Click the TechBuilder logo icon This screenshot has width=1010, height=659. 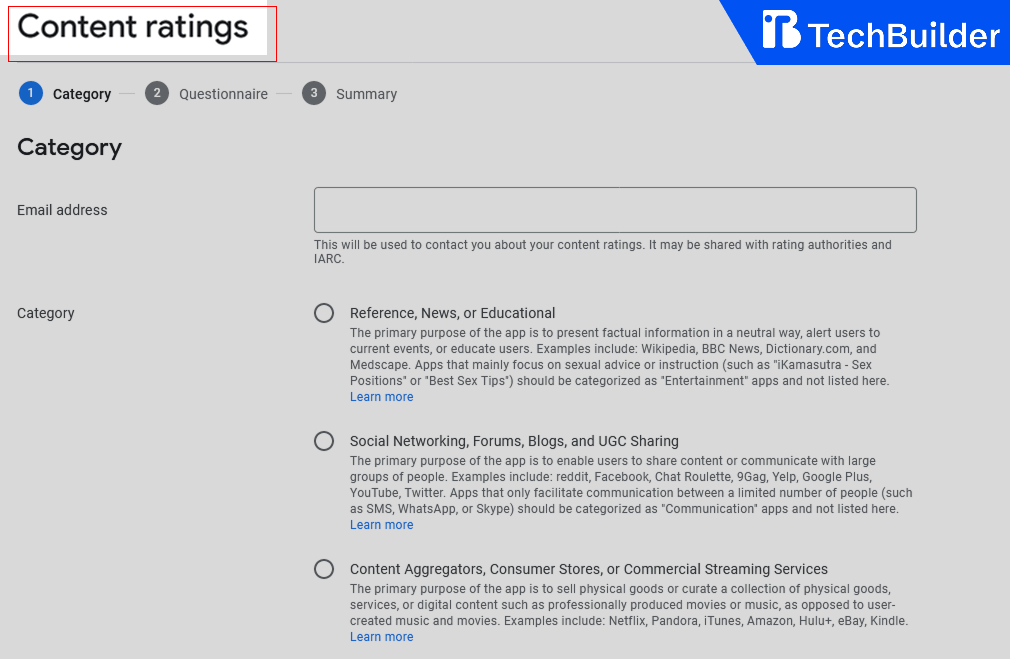[781, 30]
